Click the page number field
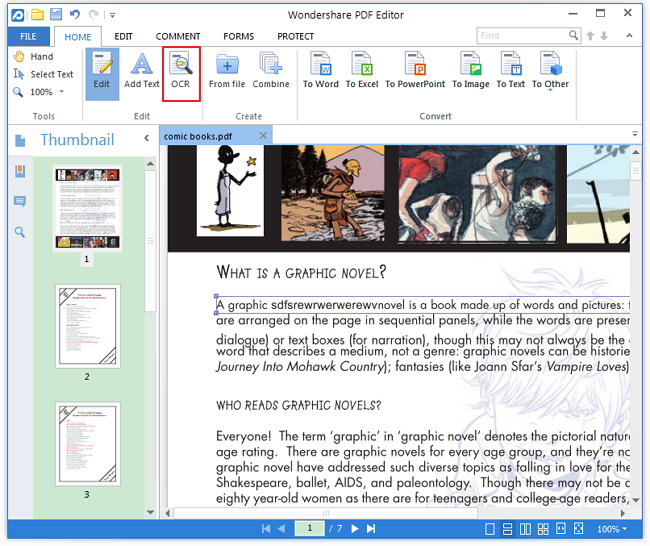 click(x=310, y=528)
